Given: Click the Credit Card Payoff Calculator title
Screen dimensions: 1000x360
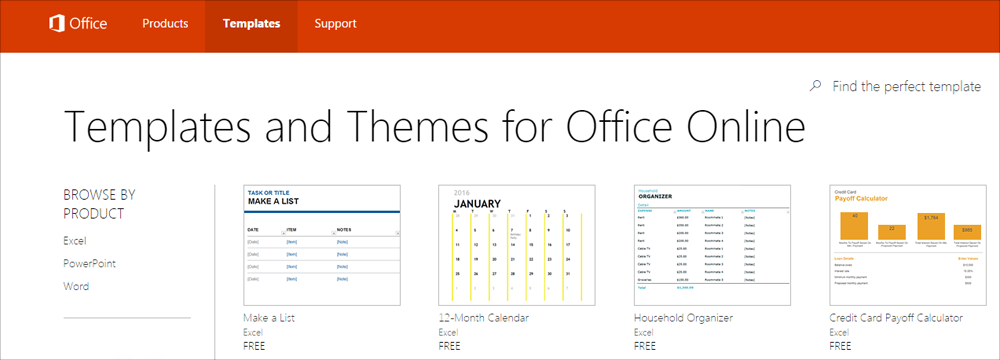Looking at the screenshot, I should (896, 317).
